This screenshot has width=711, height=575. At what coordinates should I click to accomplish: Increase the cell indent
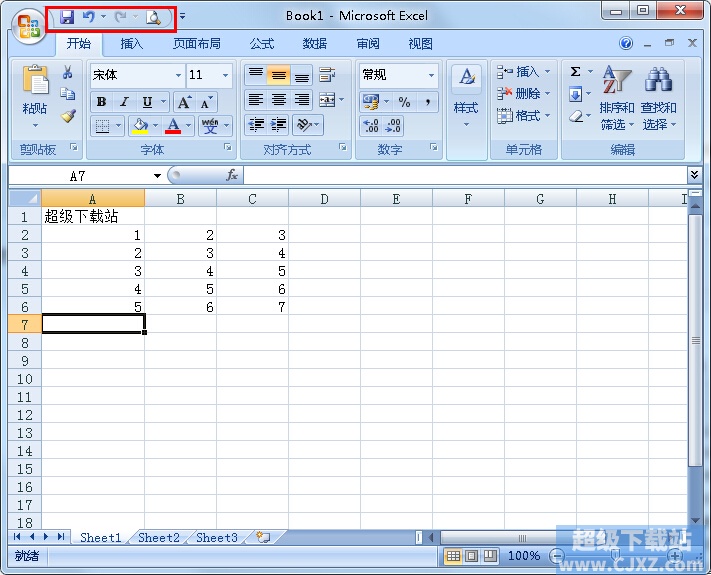[x=278, y=125]
